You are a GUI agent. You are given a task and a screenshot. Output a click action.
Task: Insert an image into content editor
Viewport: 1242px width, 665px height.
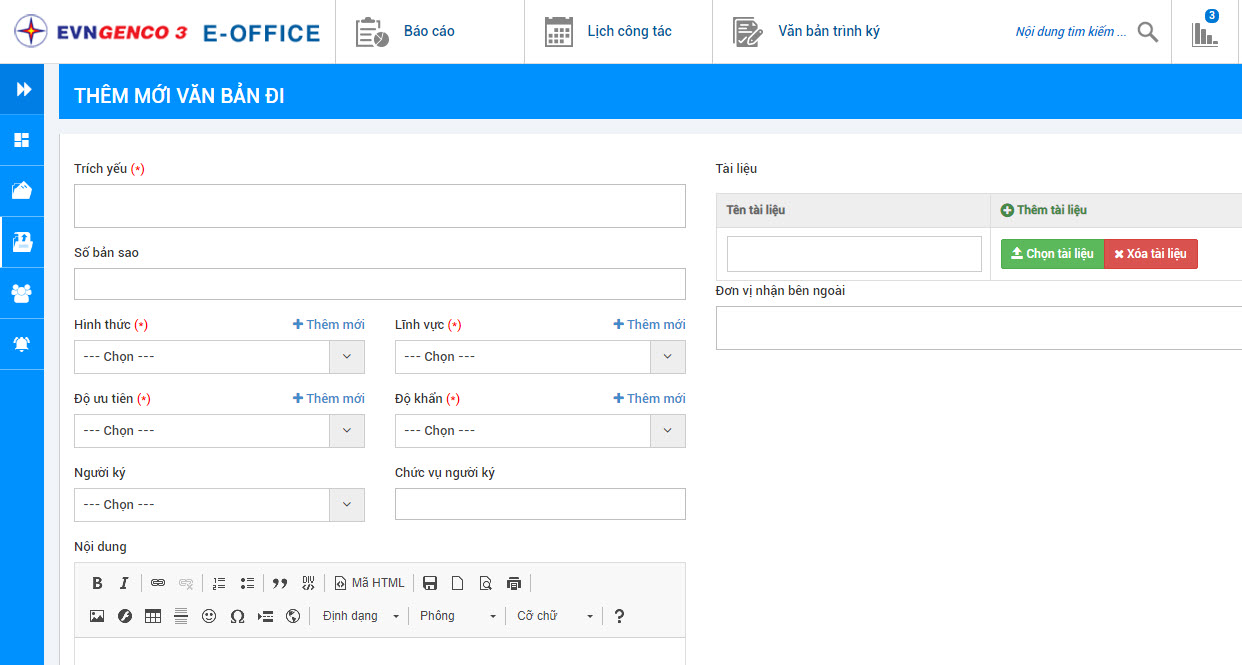[97, 616]
